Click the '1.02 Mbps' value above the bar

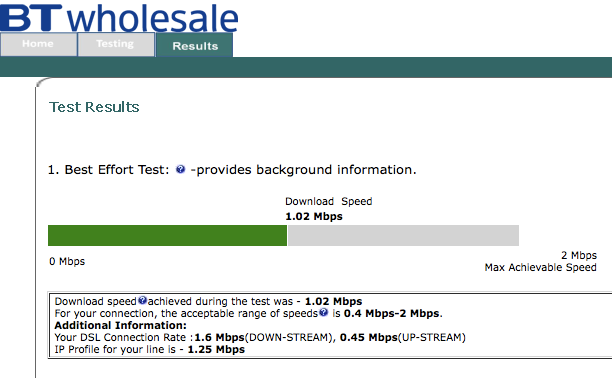[x=314, y=216]
